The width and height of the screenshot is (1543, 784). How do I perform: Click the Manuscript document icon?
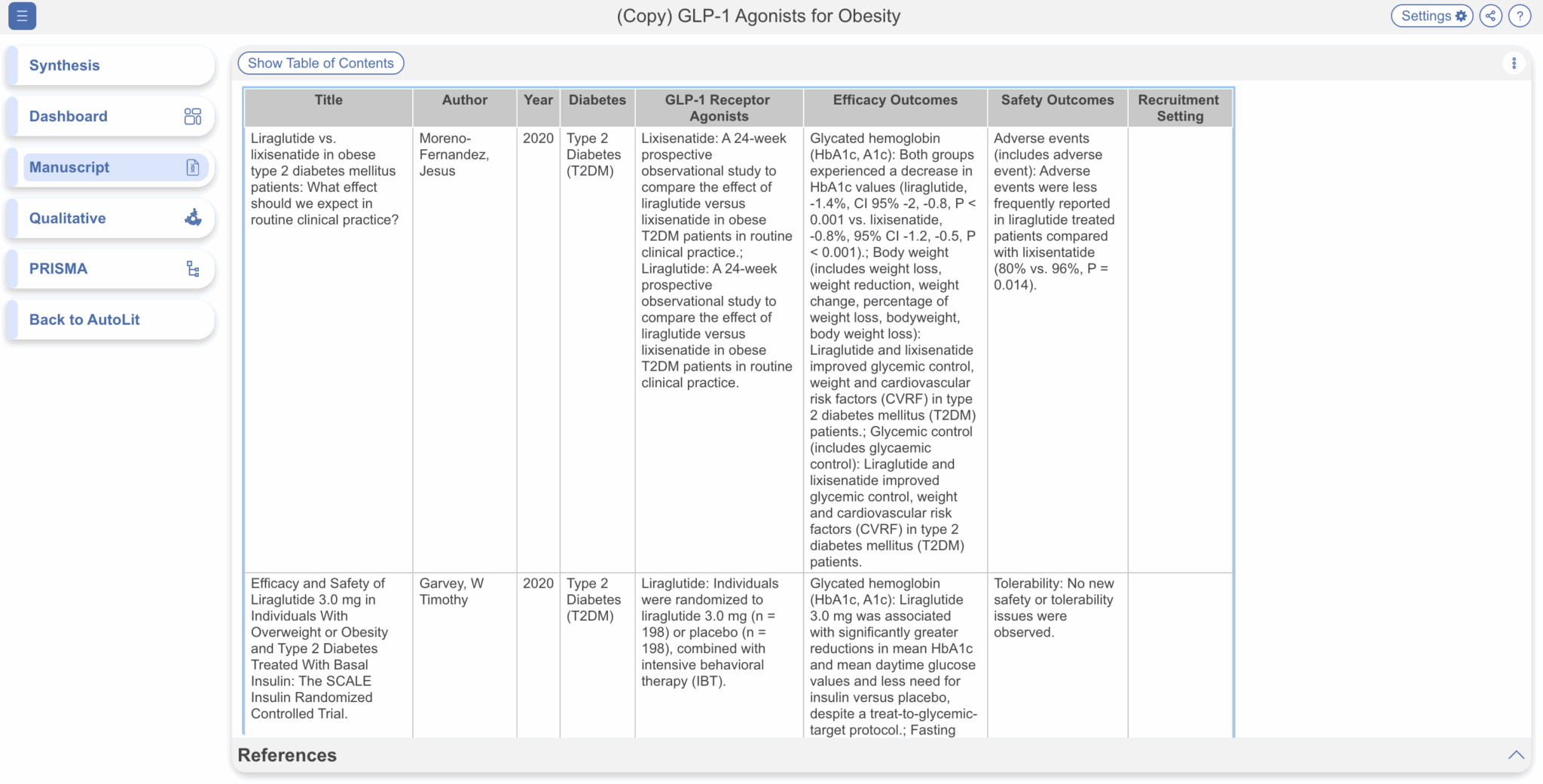coord(193,167)
